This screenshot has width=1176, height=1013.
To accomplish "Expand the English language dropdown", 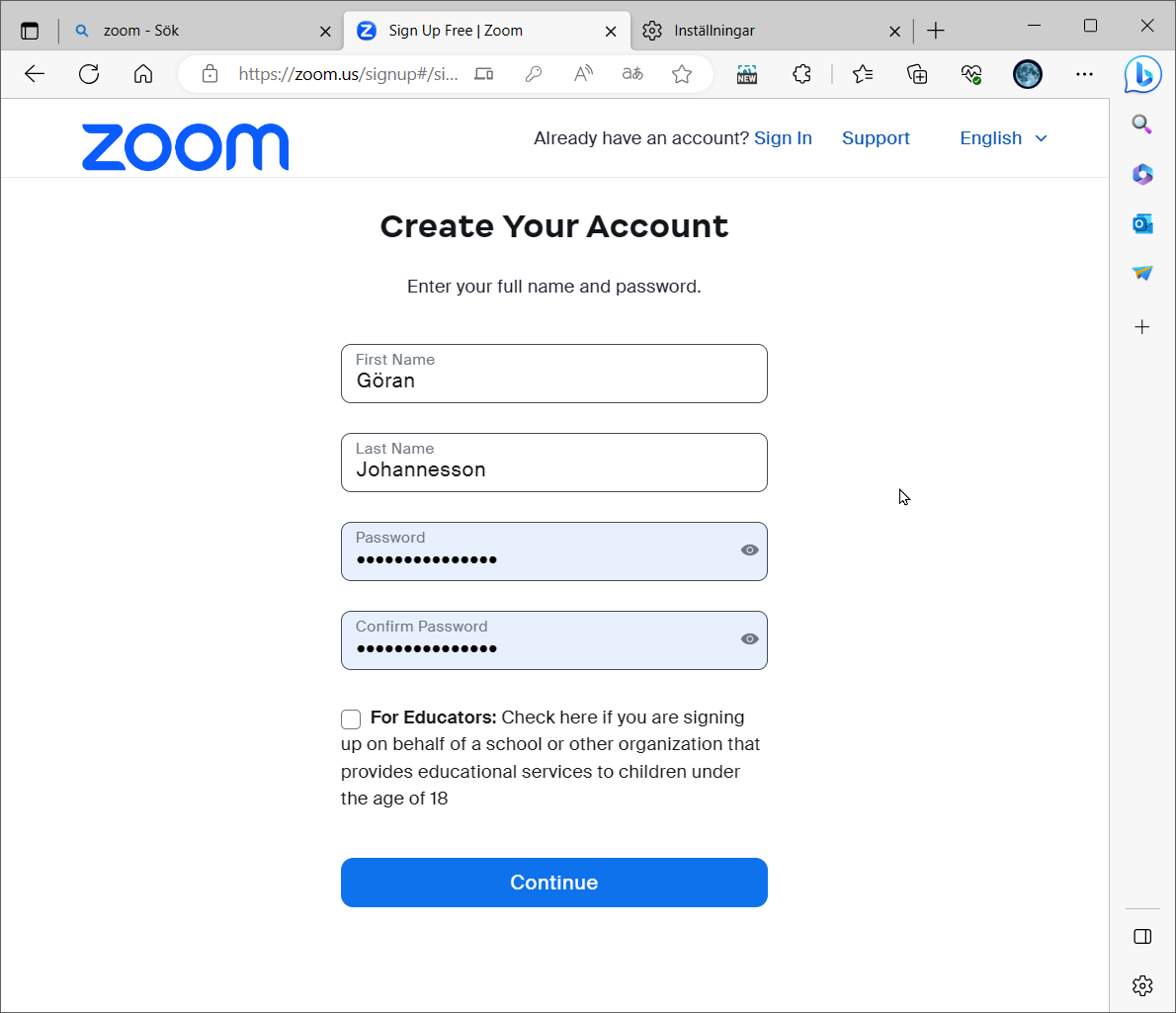I will [x=1003, y=138].
